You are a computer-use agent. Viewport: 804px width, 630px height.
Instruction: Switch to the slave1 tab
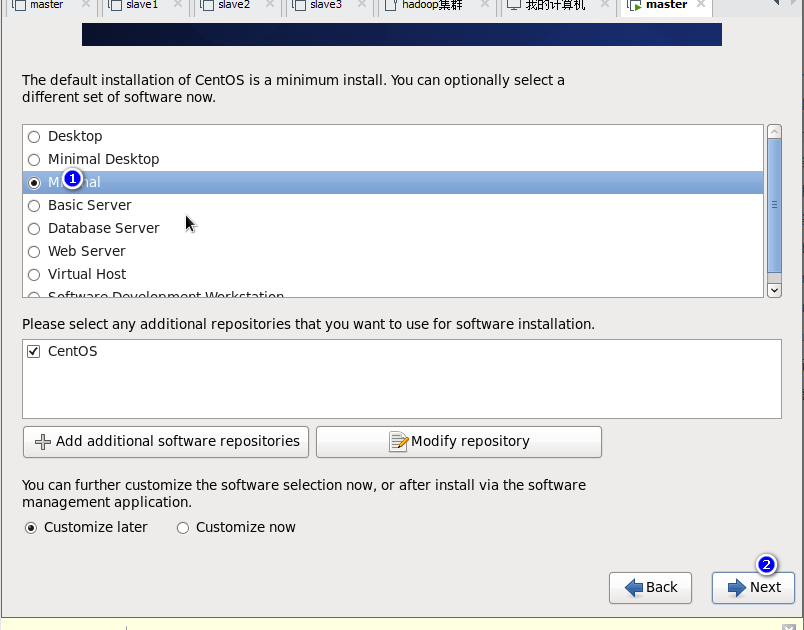coord(142,5)
